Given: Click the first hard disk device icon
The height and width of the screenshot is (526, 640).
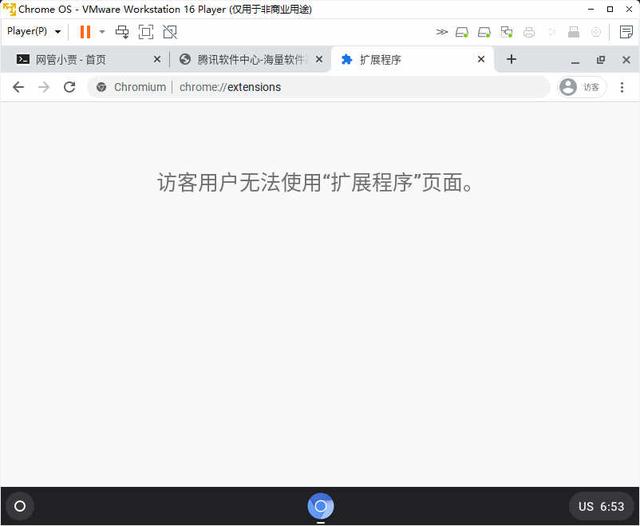Looking at the screenshot, I should [x=462, y=32].
